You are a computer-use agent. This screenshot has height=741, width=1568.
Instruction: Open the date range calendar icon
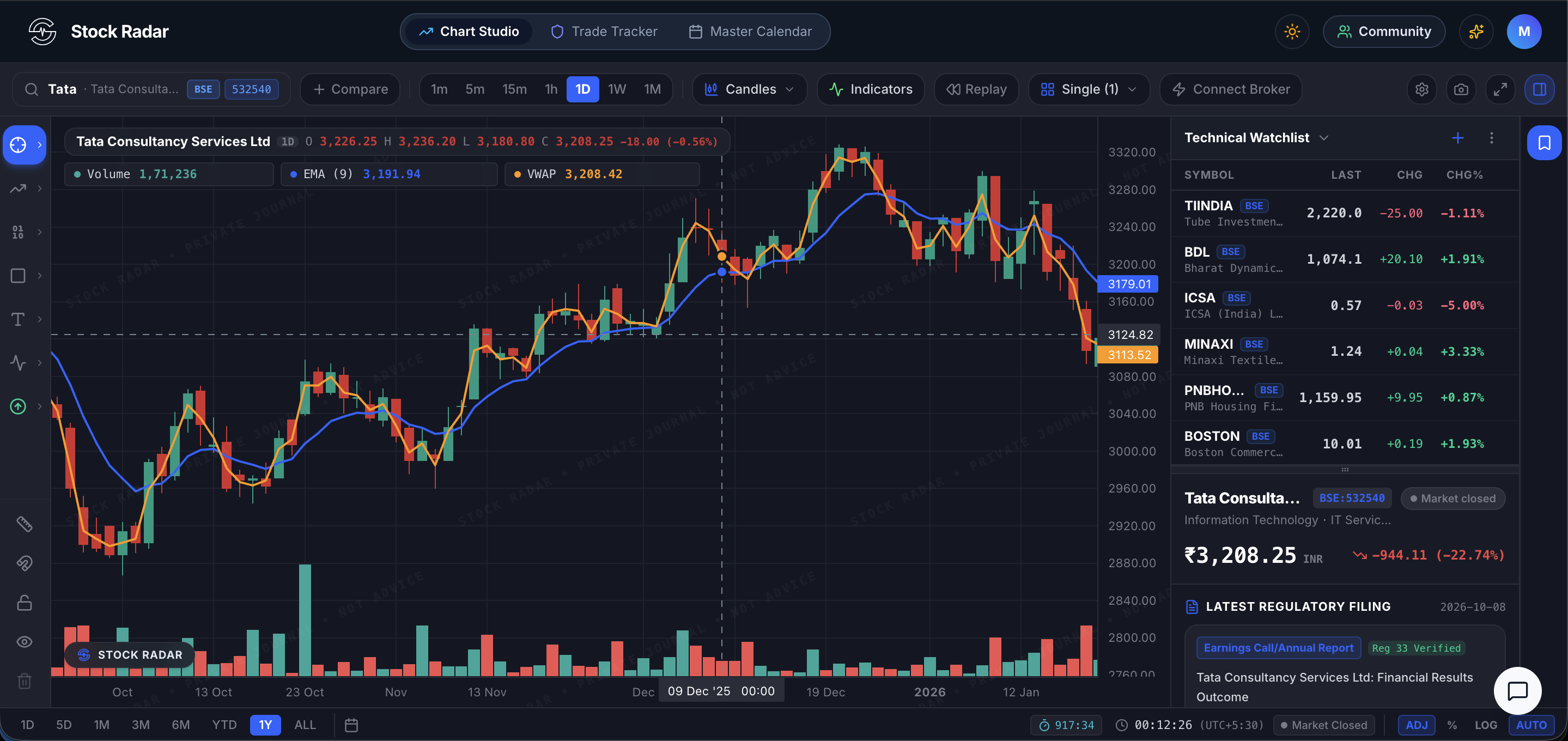351,725
